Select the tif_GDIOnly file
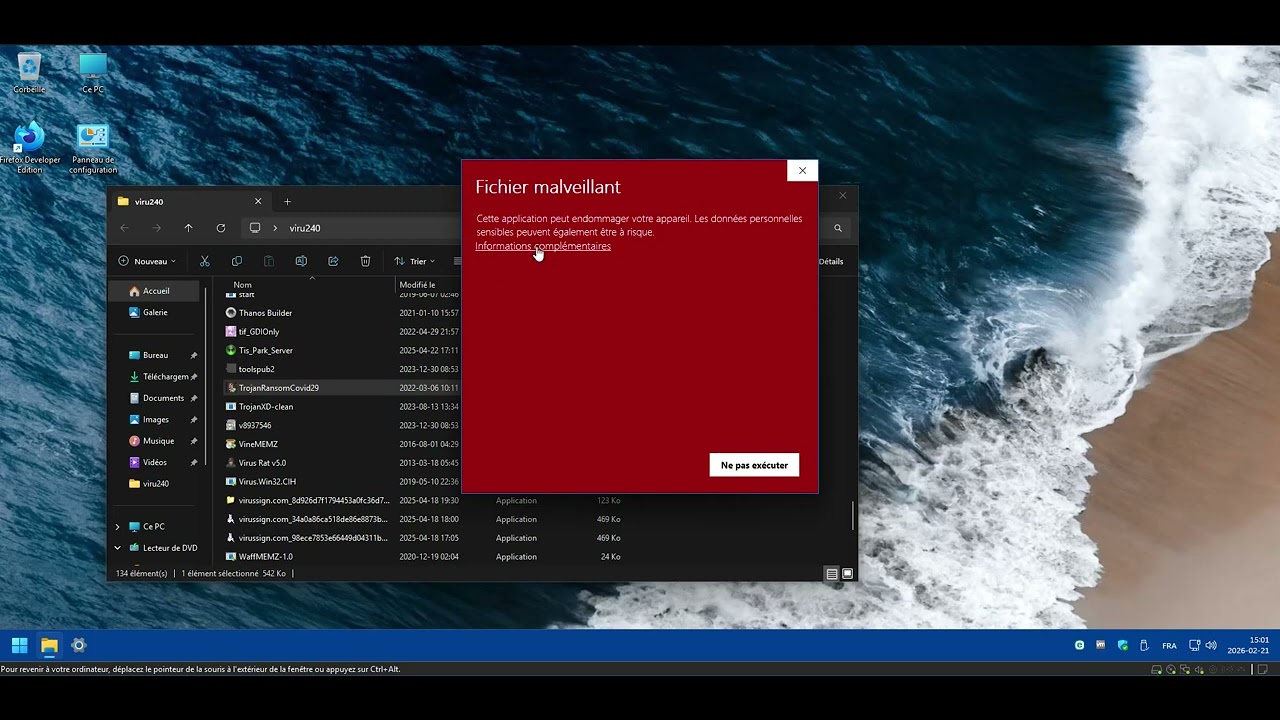1280x720 pixels. [x=259, y=332]
